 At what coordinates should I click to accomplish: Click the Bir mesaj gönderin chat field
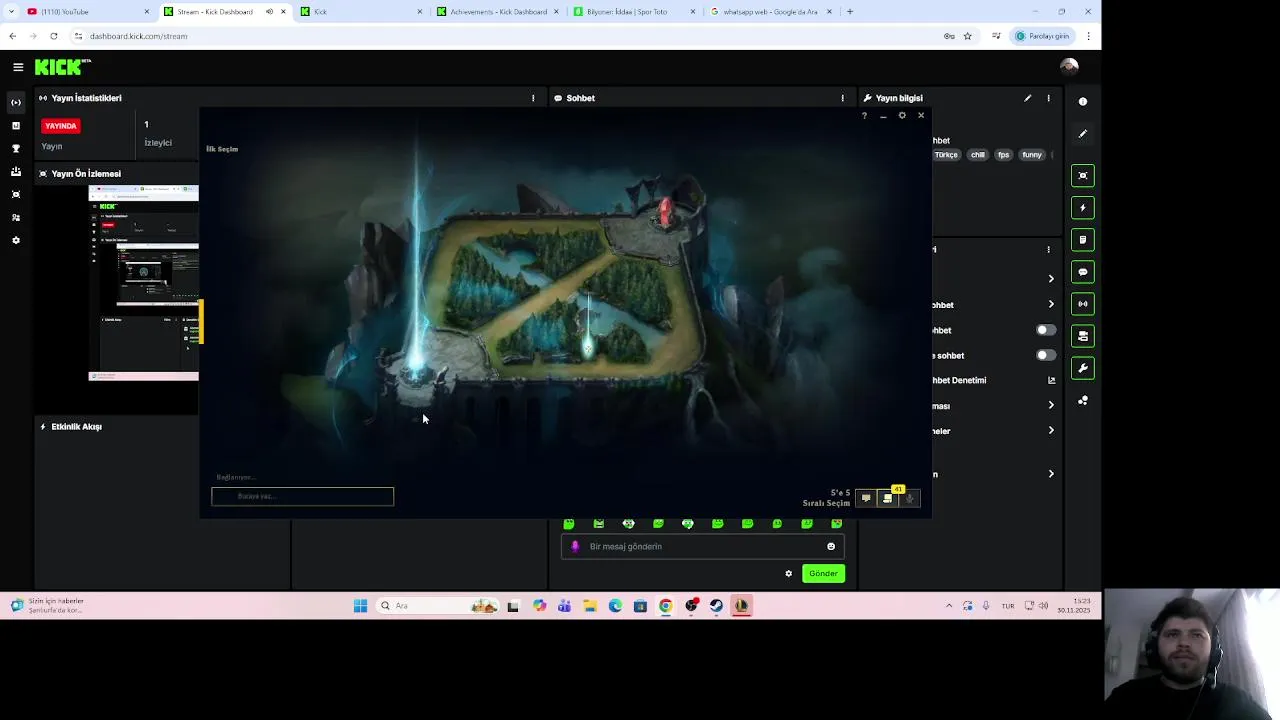pyautogui.click(x=702, y=547)
